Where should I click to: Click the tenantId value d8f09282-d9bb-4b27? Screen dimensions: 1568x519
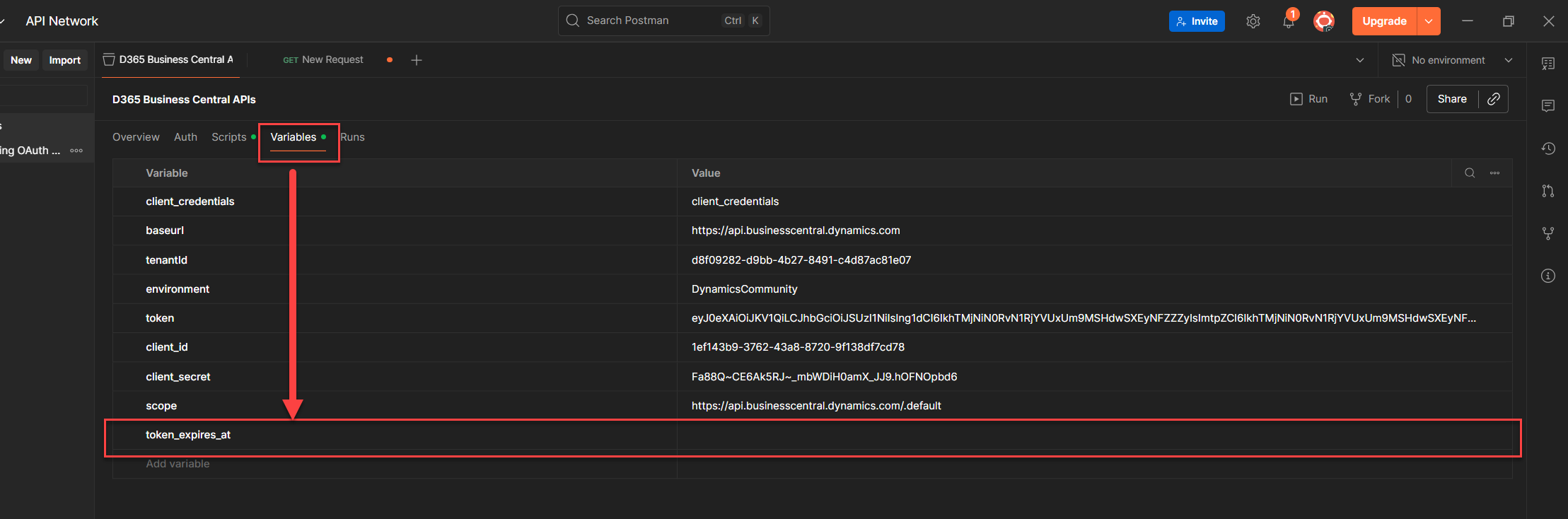[801, 260]
